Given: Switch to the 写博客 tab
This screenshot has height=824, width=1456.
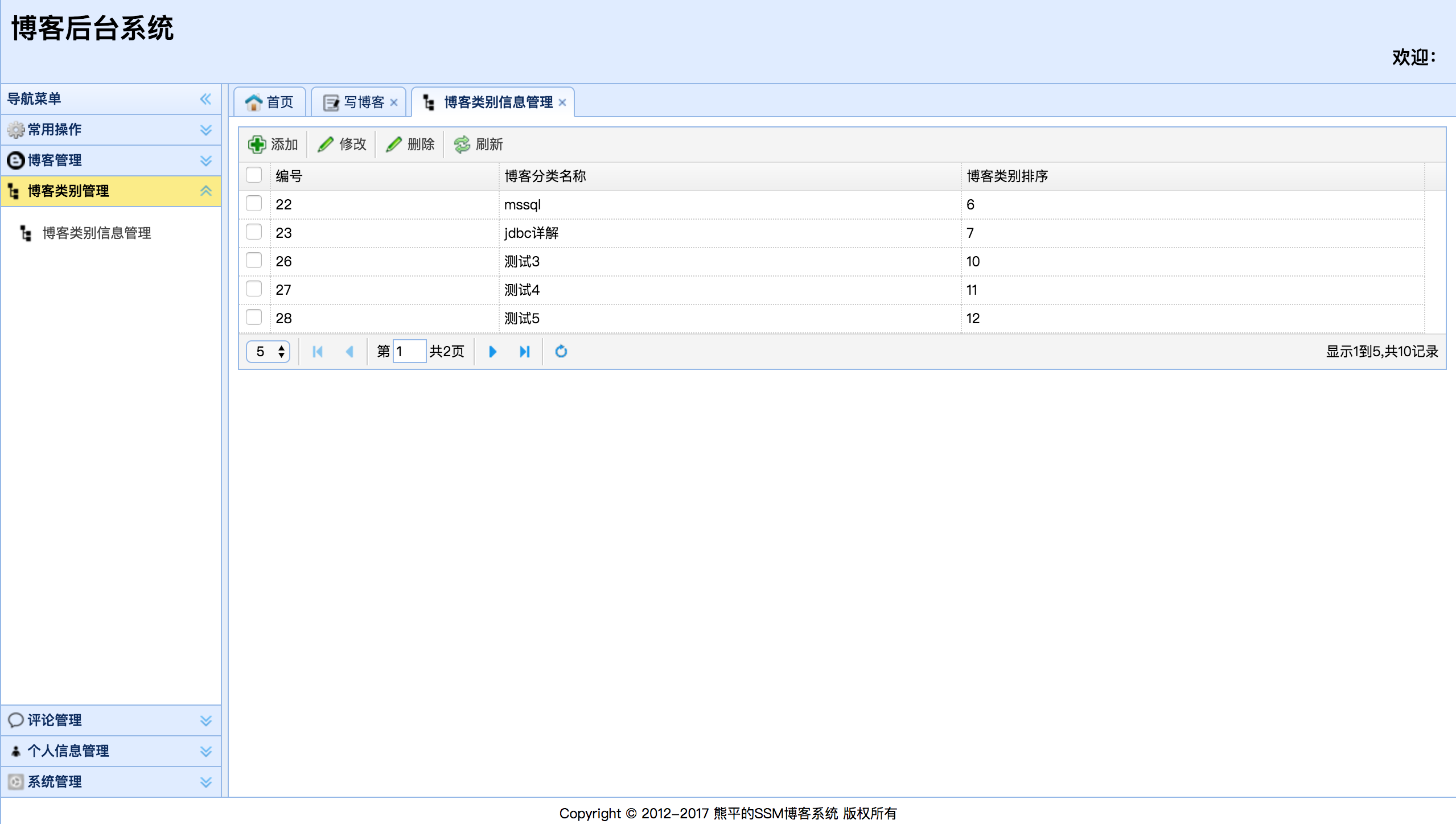Looking at the screenshot, I should (x=359, y=102).
